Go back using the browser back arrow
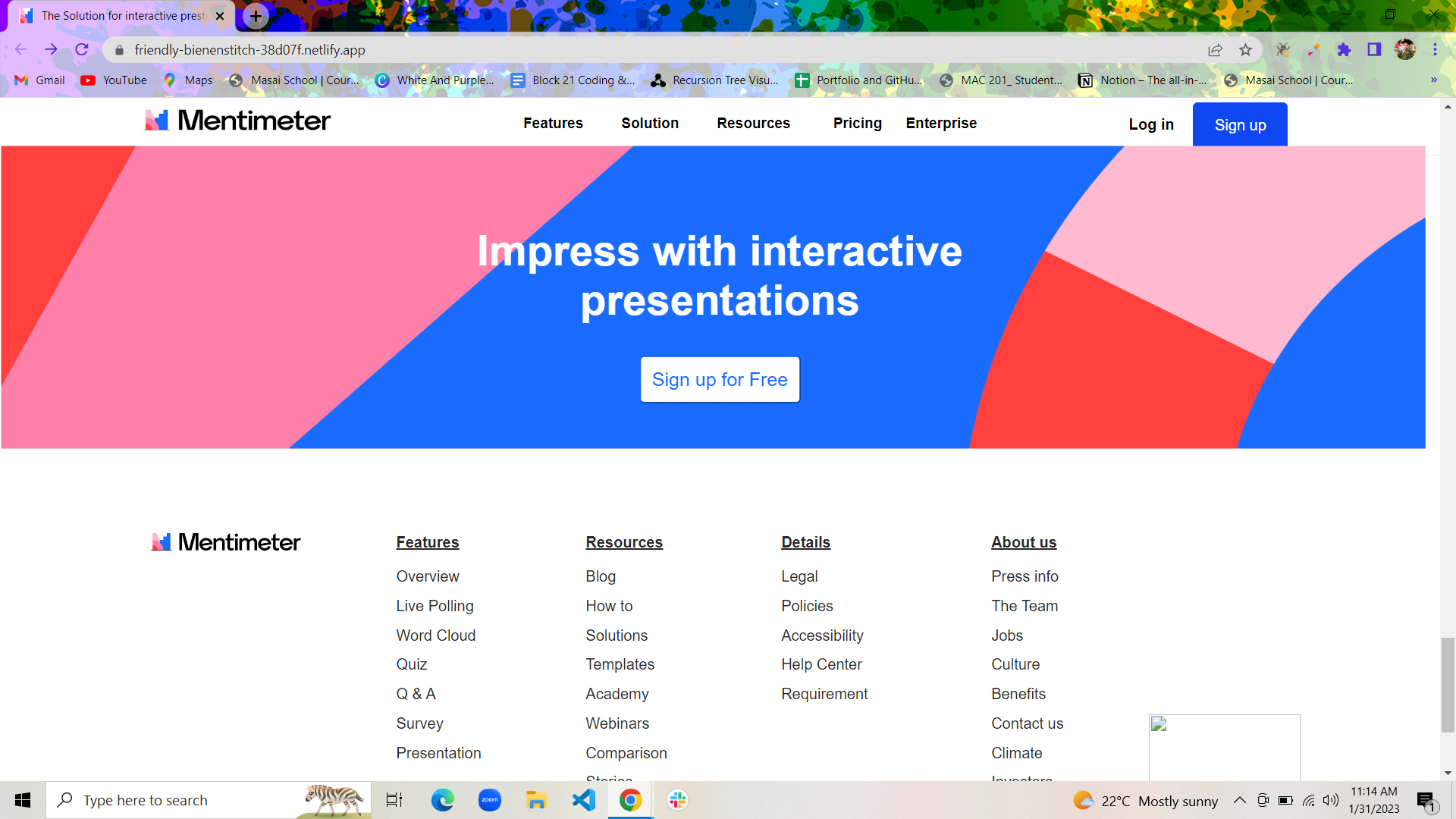Viewport: 1456px width, 819px height. 20,50
